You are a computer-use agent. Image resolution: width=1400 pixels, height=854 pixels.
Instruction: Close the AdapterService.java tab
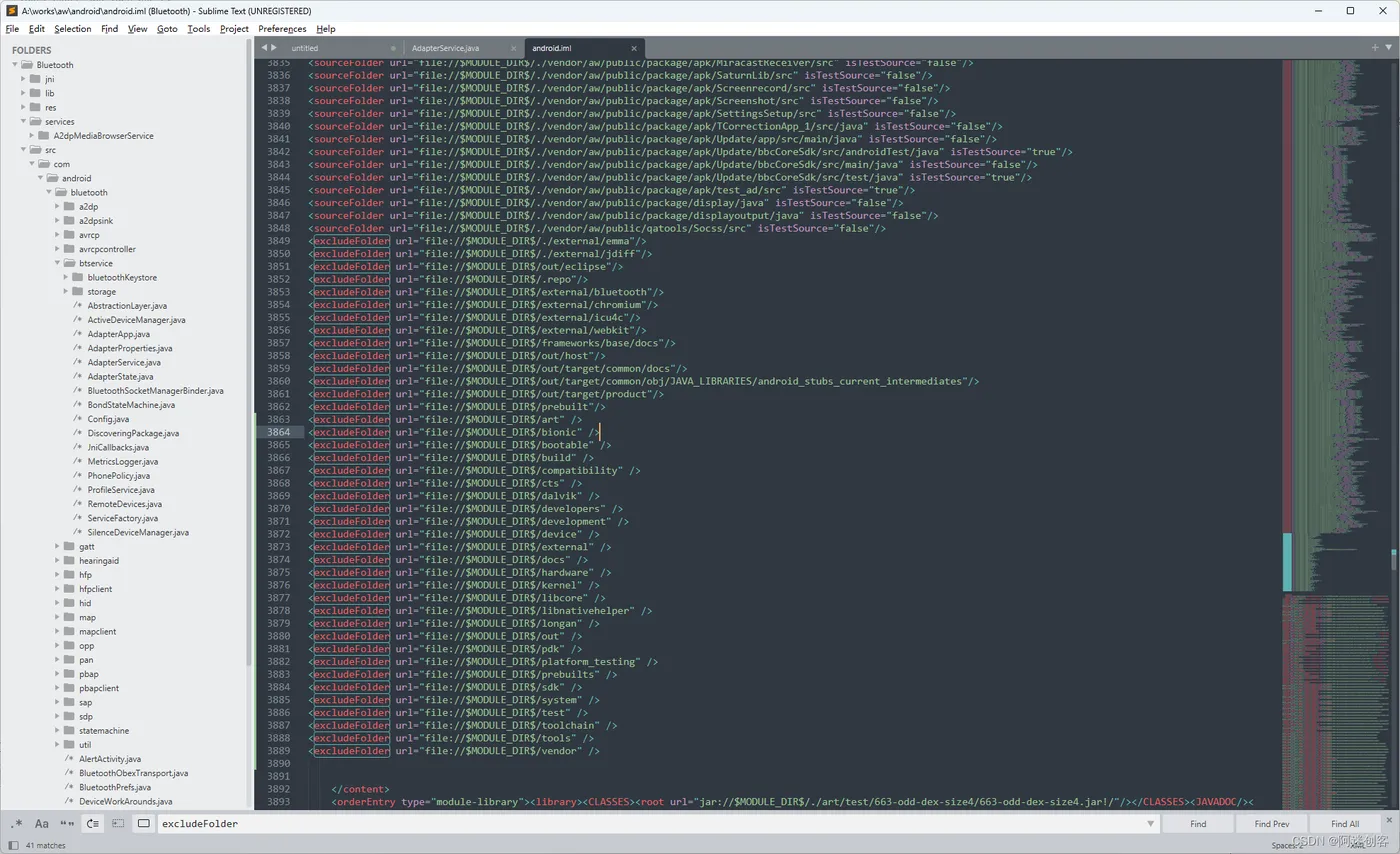(514, 48)
